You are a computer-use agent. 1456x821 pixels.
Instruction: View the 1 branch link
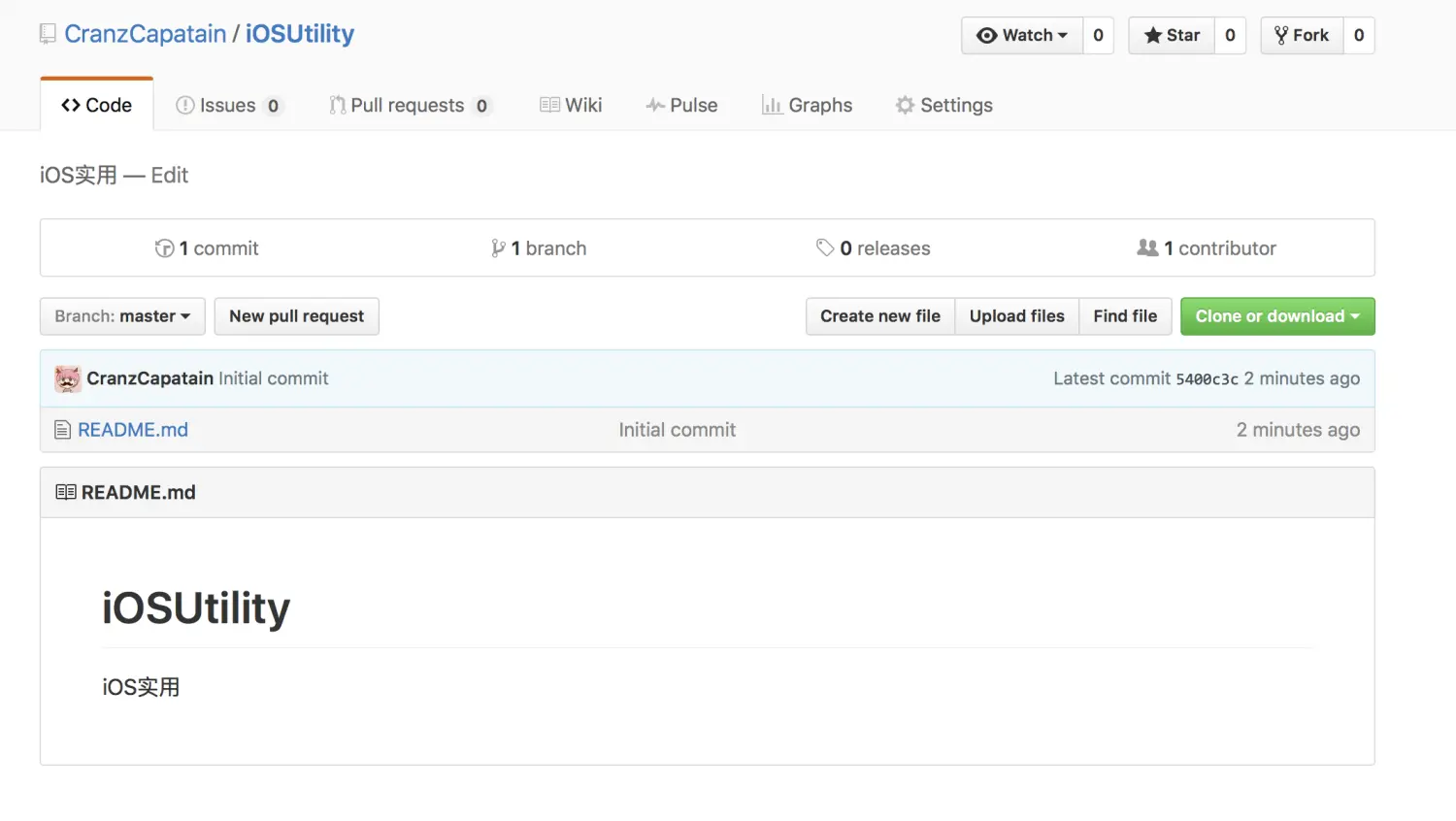[x=548, y=248]
